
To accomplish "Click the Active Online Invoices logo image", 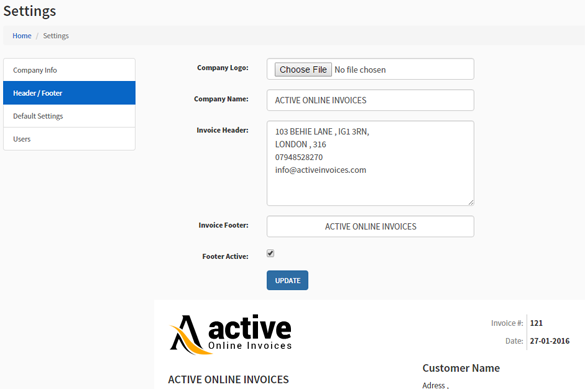I will (x=231, y=334).
